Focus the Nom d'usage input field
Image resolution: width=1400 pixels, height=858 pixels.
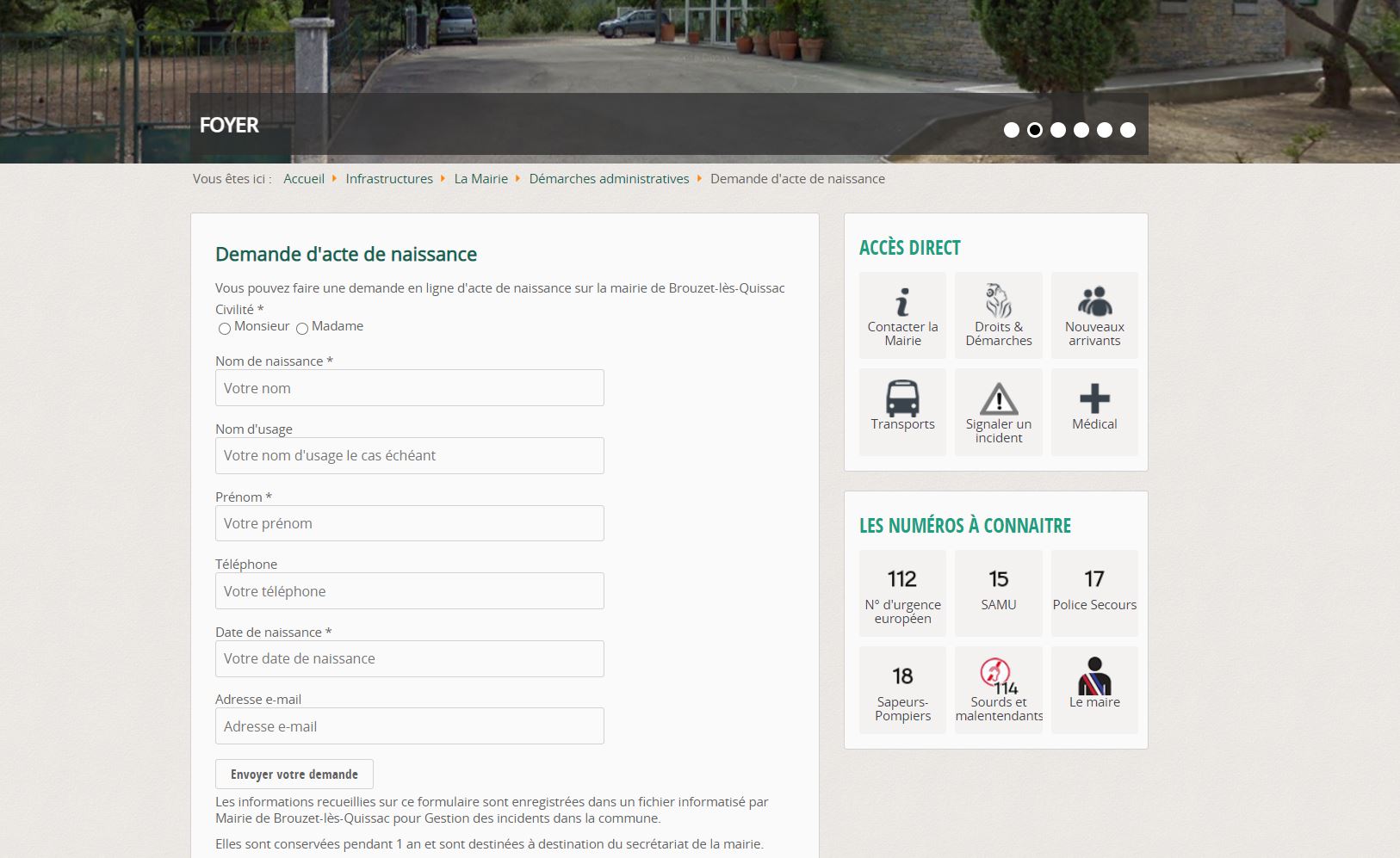[410, 455]
